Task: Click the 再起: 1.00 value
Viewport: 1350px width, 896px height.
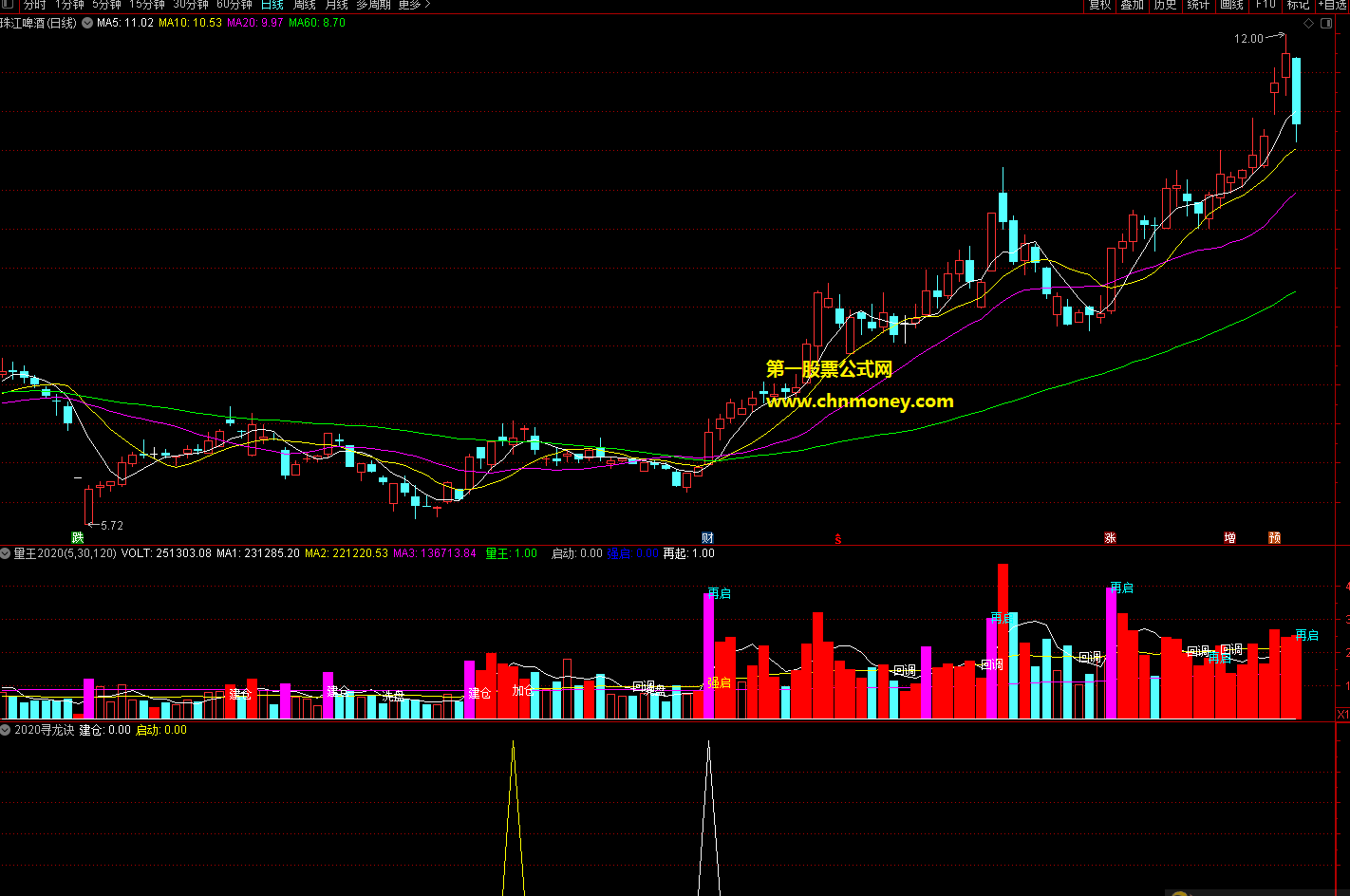Action: [x=688, y=553]
